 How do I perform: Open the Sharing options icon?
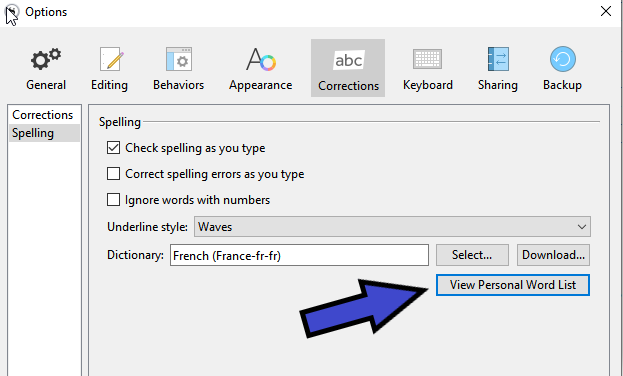(x=498, y=59)
